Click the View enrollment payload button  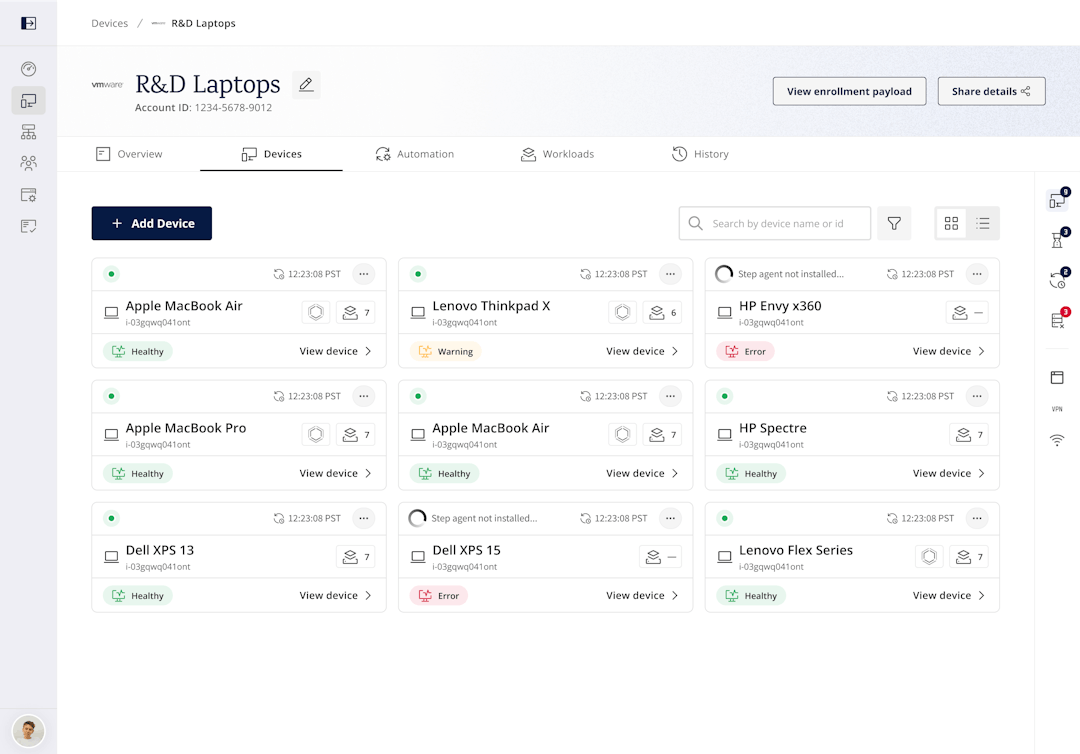(849, 91)
